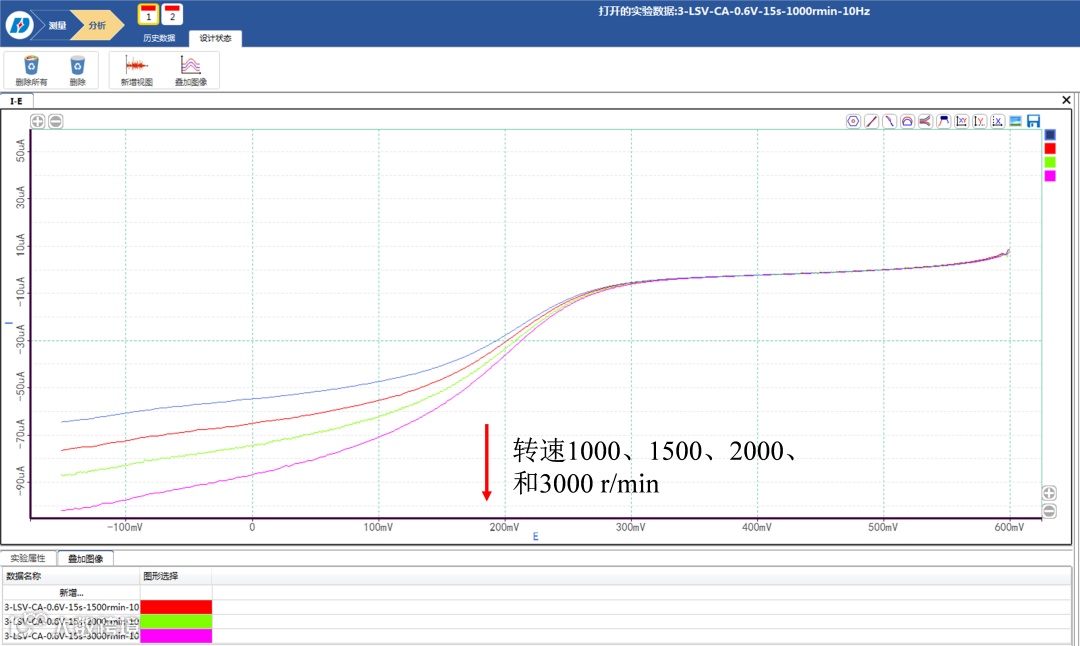Select the falling curve tool icon
The image size is (1080, 646).
tap(889, 121)
